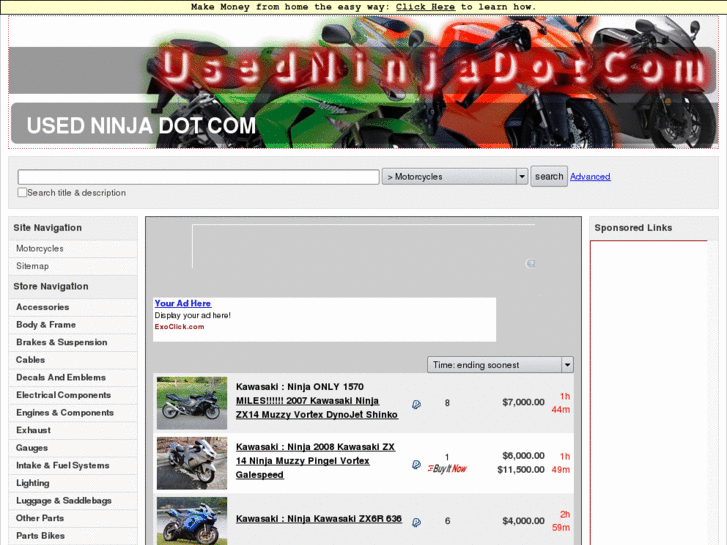The height and width of the screenshot is (545, 727).
Task: Click the USED NINJA DOT COM site title
Action: tap(141, 126)
